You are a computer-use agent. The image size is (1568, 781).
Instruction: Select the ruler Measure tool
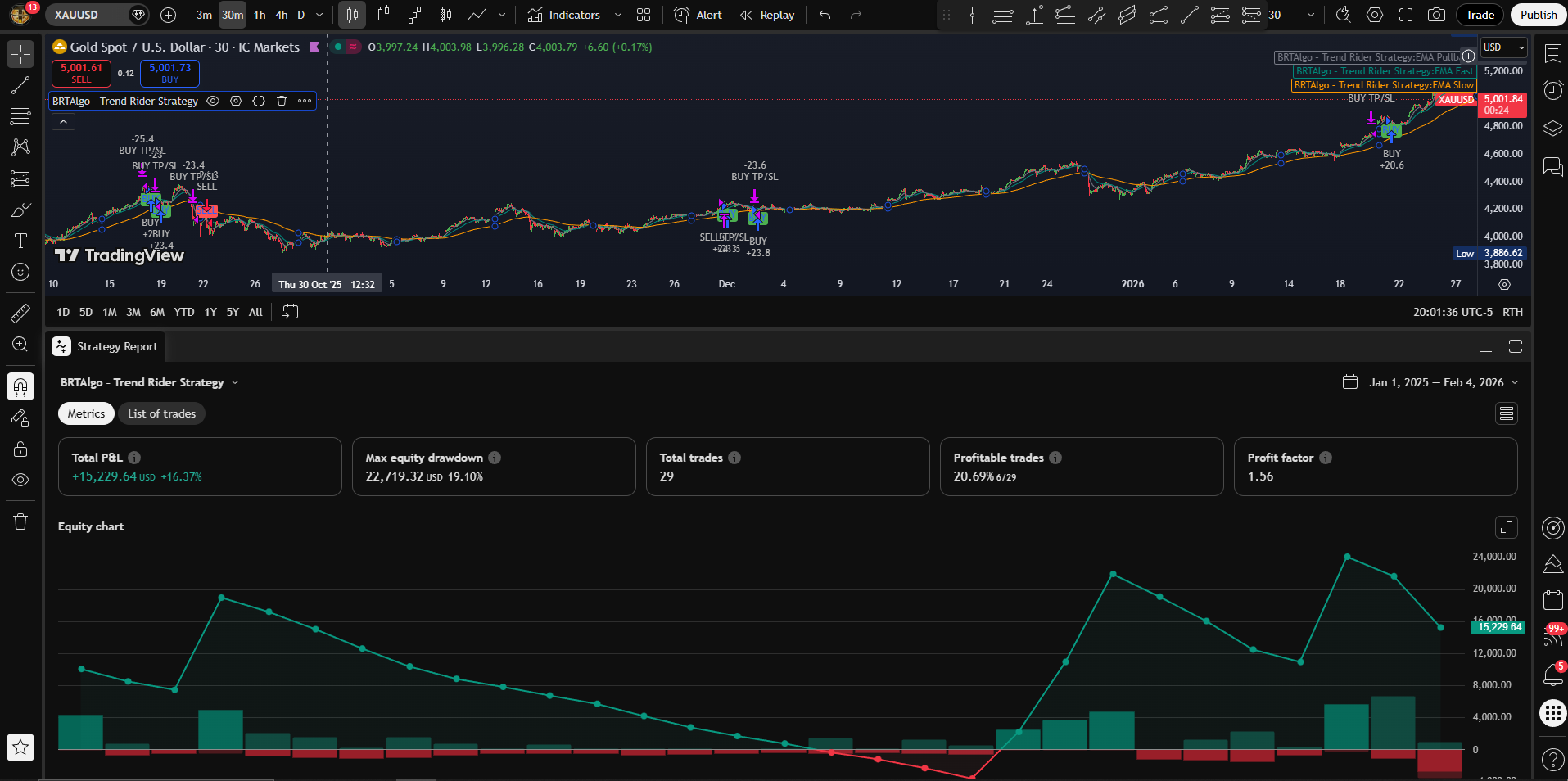(x=20, y=314)
